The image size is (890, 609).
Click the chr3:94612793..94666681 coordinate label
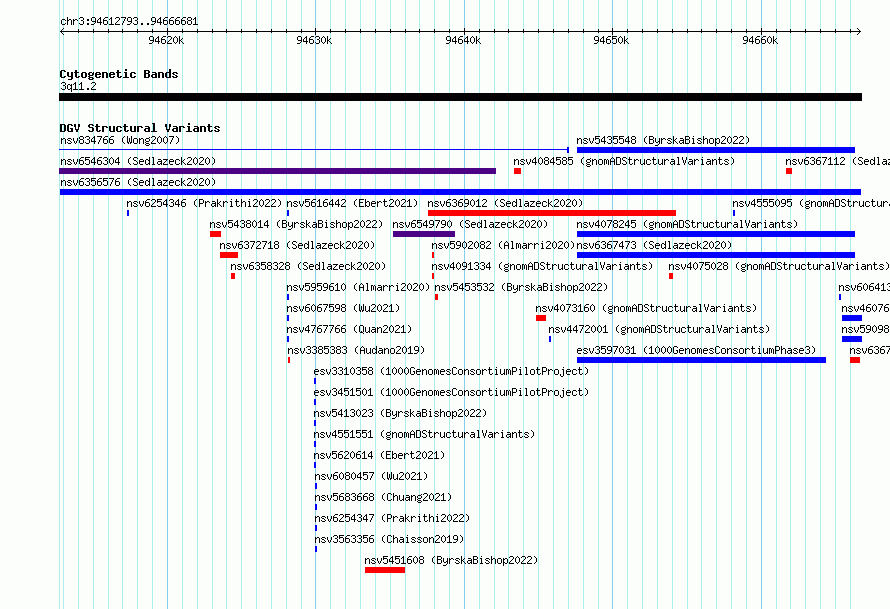[x=129, y=22]
